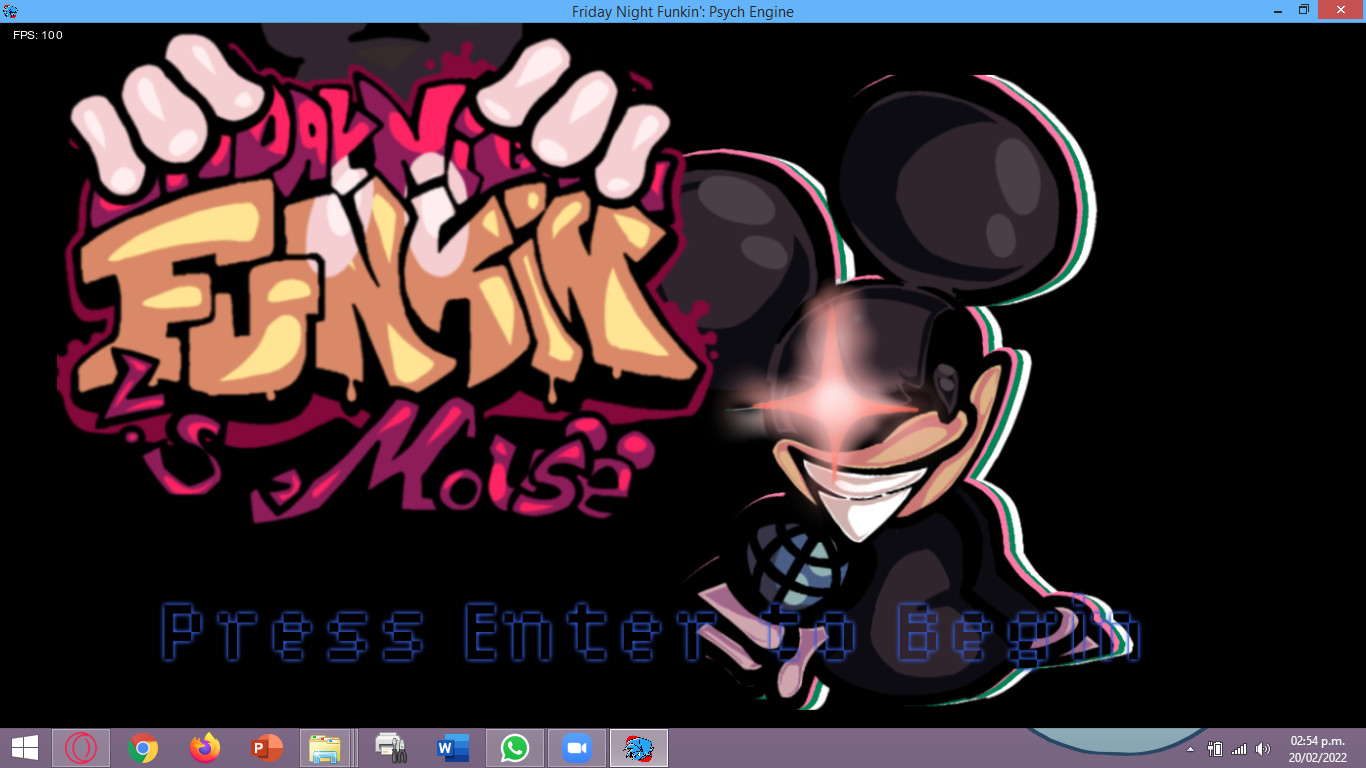
Task: Open the volume control
Action: coord(1262,747)
